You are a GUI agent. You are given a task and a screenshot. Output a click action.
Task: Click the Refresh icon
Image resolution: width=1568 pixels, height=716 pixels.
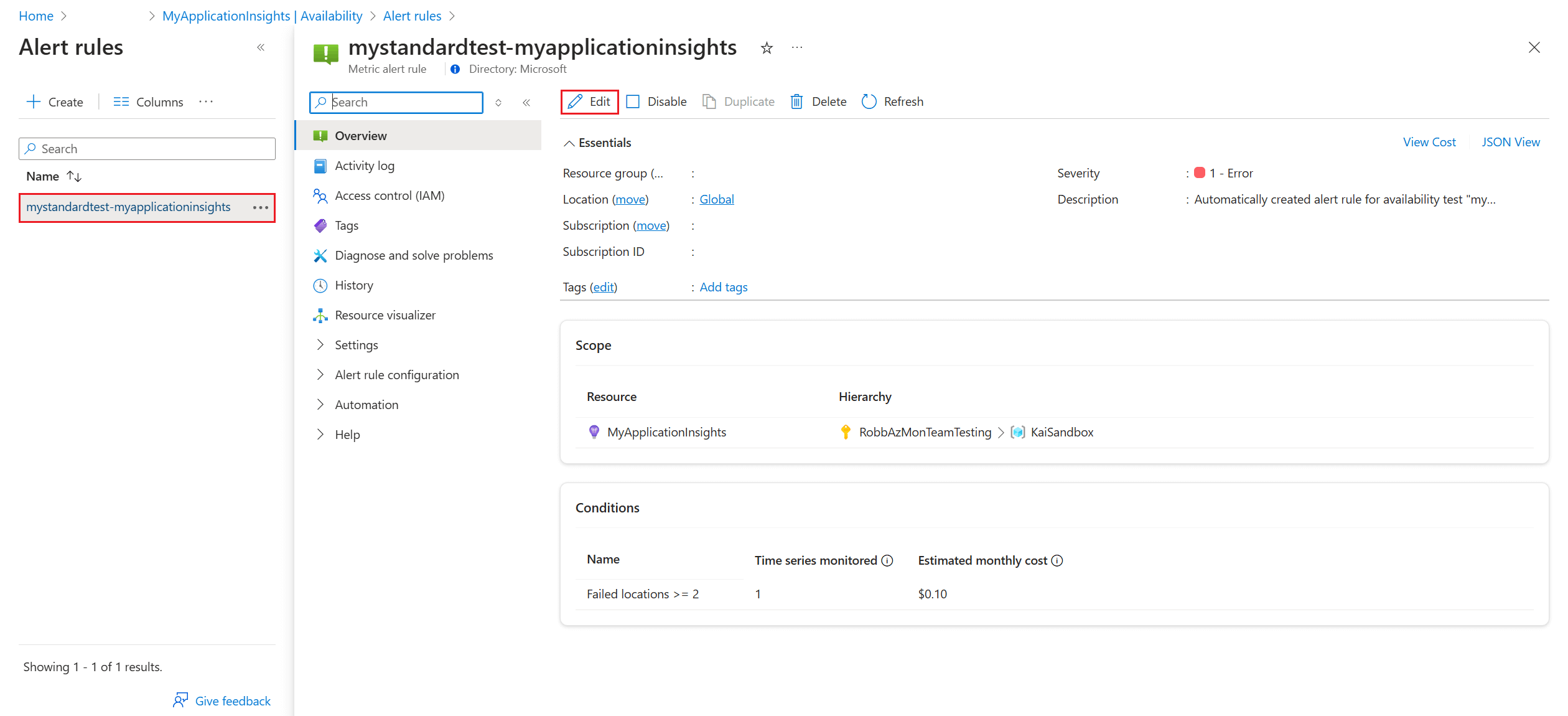[x=869, y=101]
